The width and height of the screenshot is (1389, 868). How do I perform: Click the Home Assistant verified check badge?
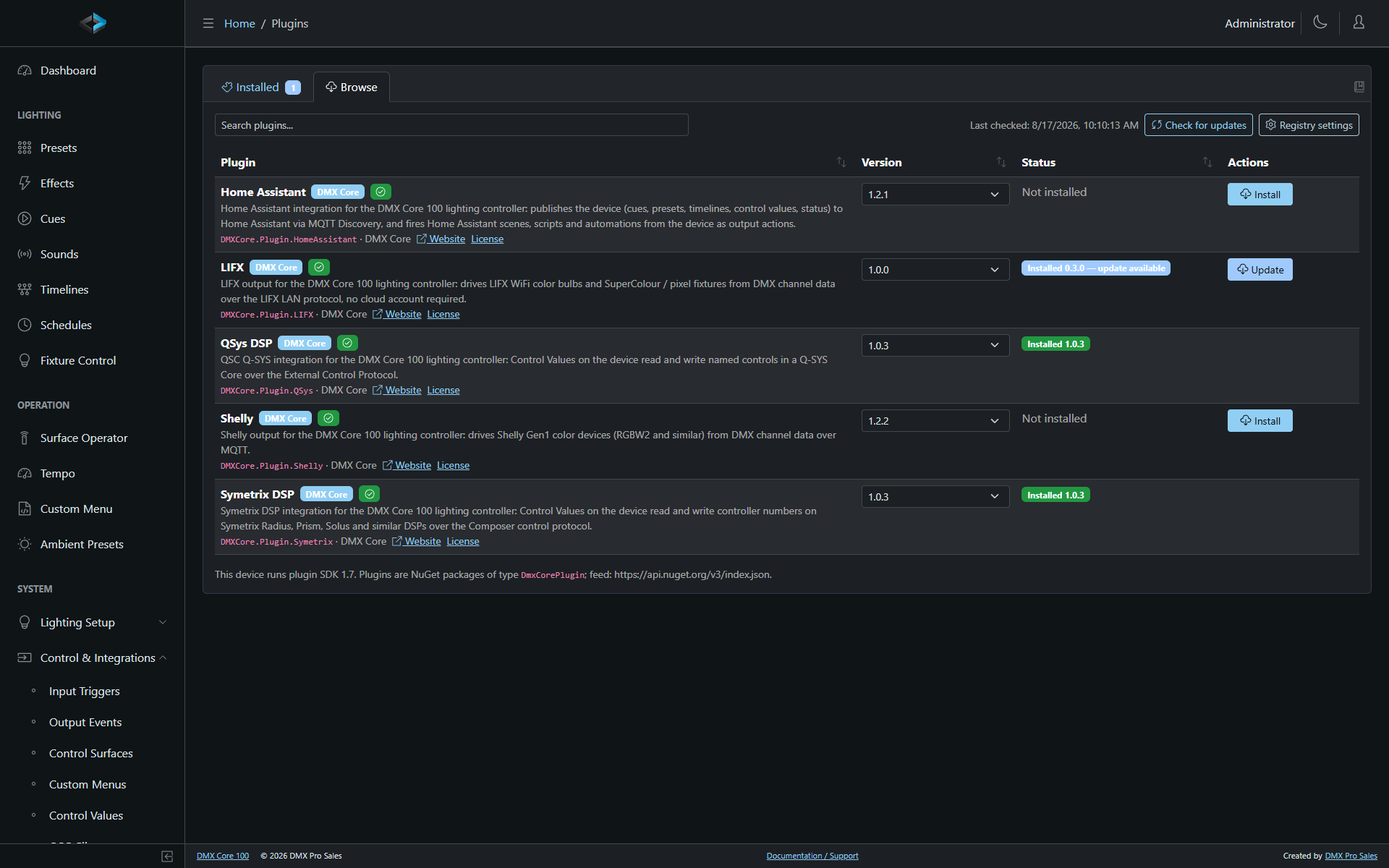pyautogui.click(x=381, y=192)
